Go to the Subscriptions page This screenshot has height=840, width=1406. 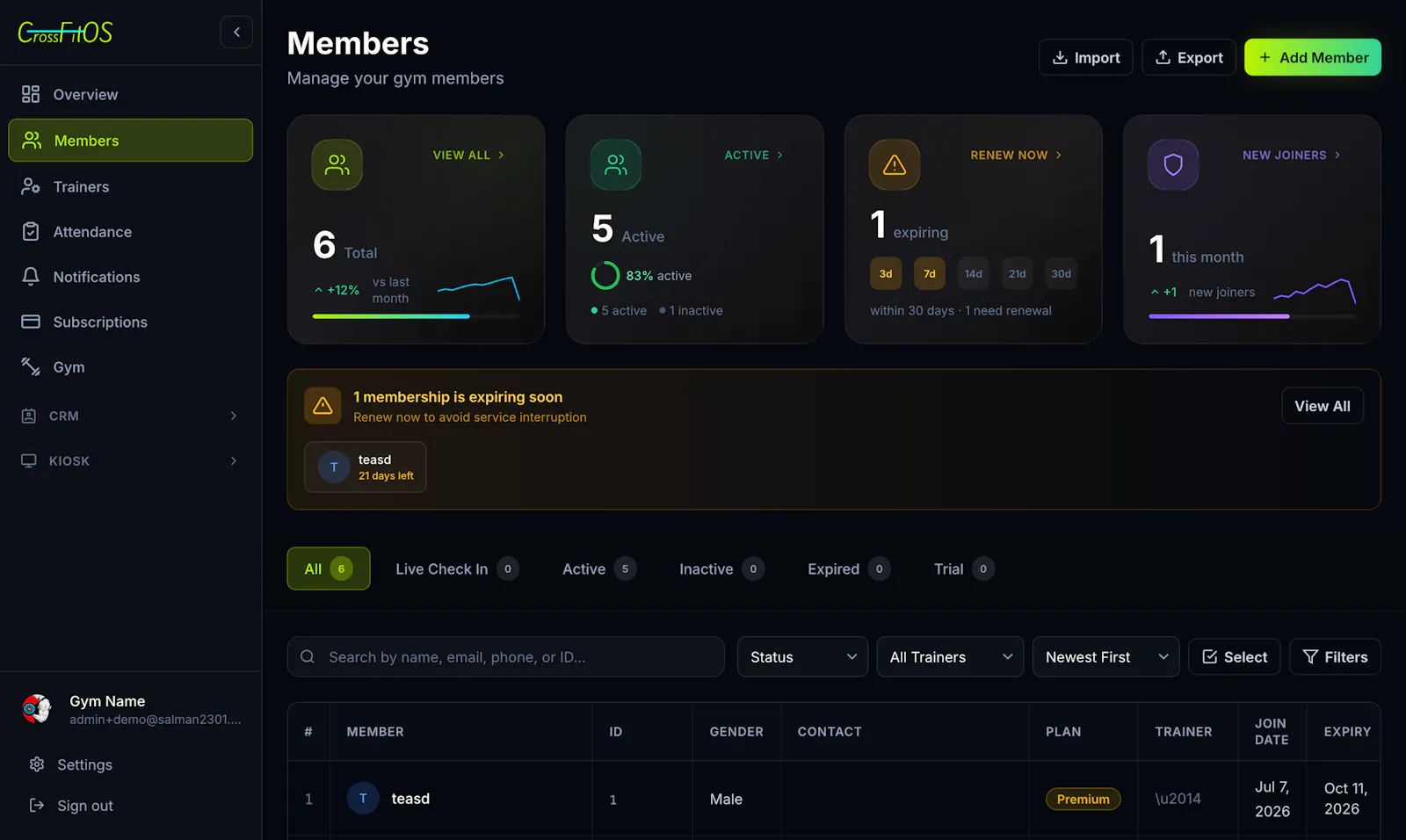pos(131,322)
